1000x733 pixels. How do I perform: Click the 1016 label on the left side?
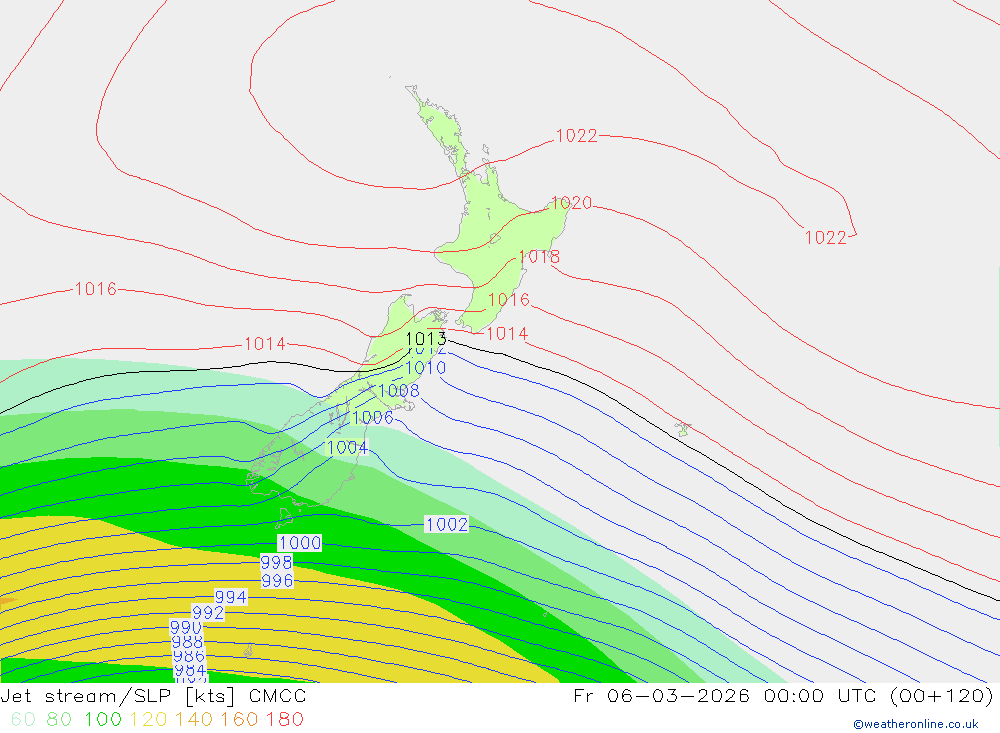tap(96, 289)
